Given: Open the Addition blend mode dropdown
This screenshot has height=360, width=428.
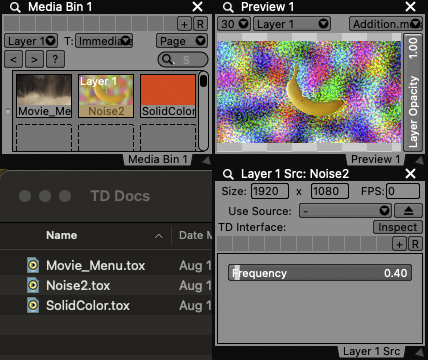Looking at the screenshot, I should (386, 24).
